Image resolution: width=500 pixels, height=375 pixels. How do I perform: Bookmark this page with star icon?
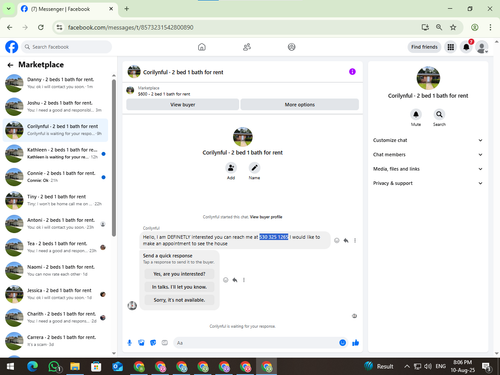tap(453, 27)
